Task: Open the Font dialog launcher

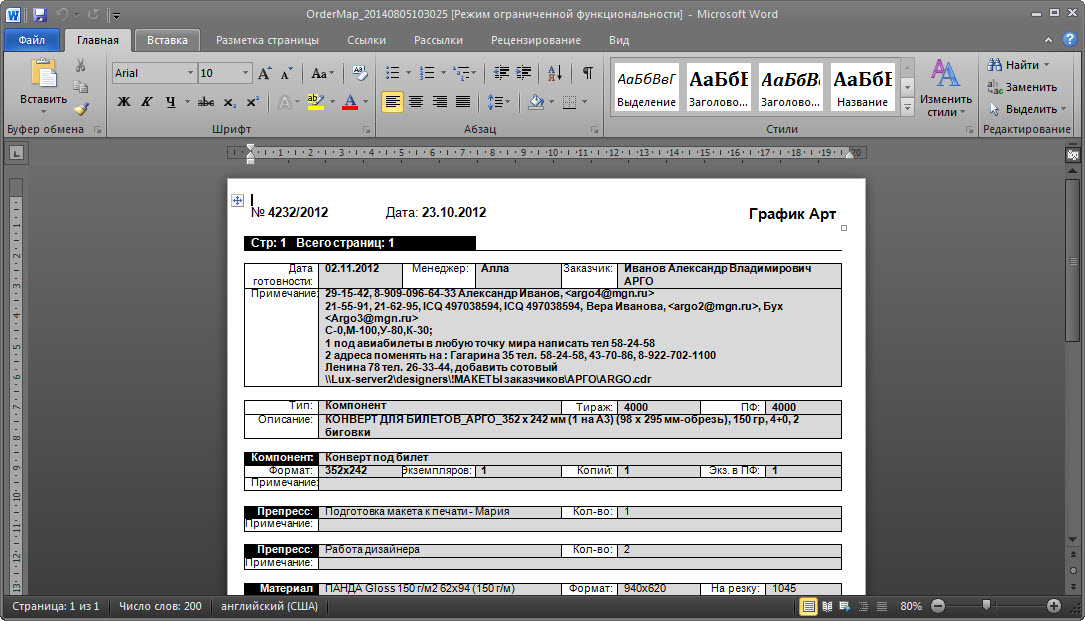Action: pyautogui.click(x=367, y=129)
